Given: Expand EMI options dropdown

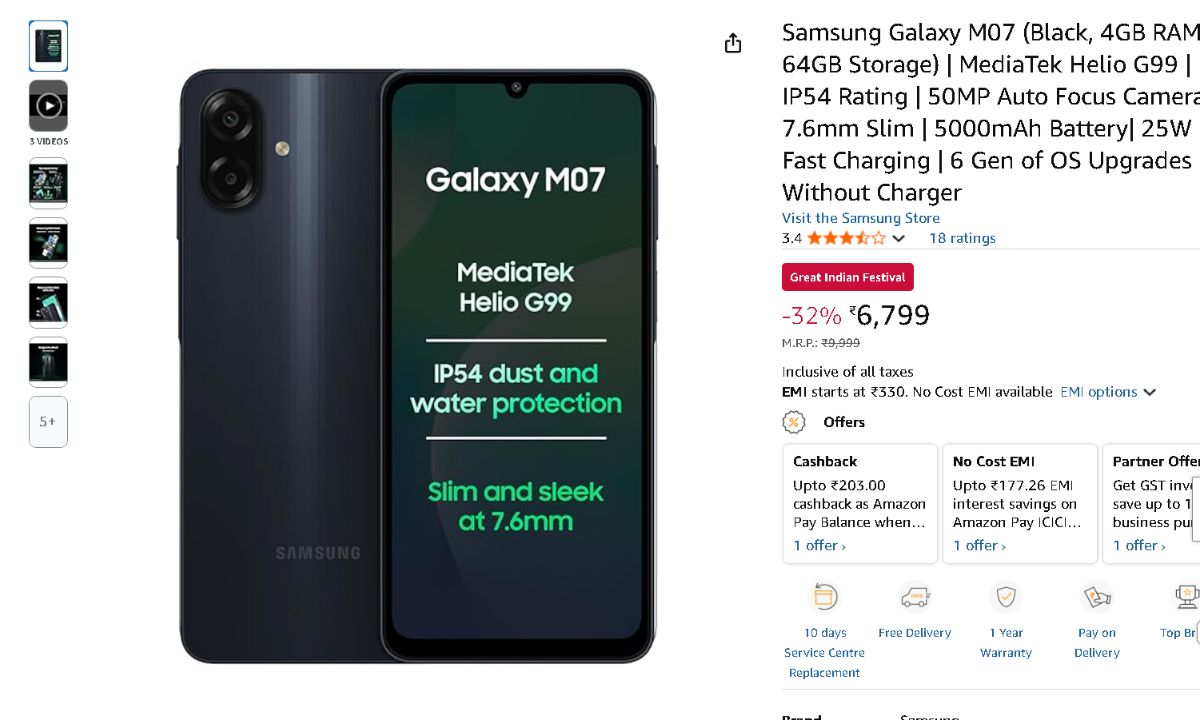Looking at the screenshot, I should coord(1108,392).
